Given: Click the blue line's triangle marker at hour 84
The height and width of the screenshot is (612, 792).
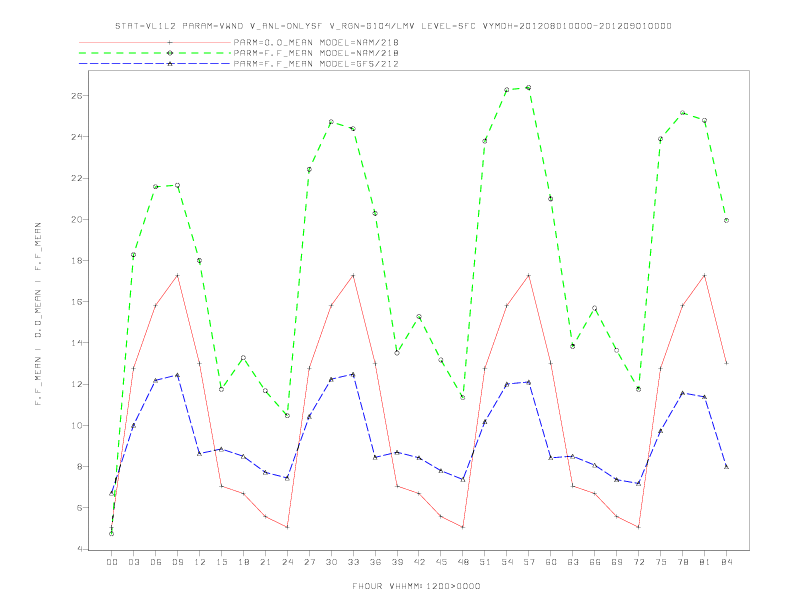Looking at the screenshot, I should pyautogui.click(x=726, y=467).
